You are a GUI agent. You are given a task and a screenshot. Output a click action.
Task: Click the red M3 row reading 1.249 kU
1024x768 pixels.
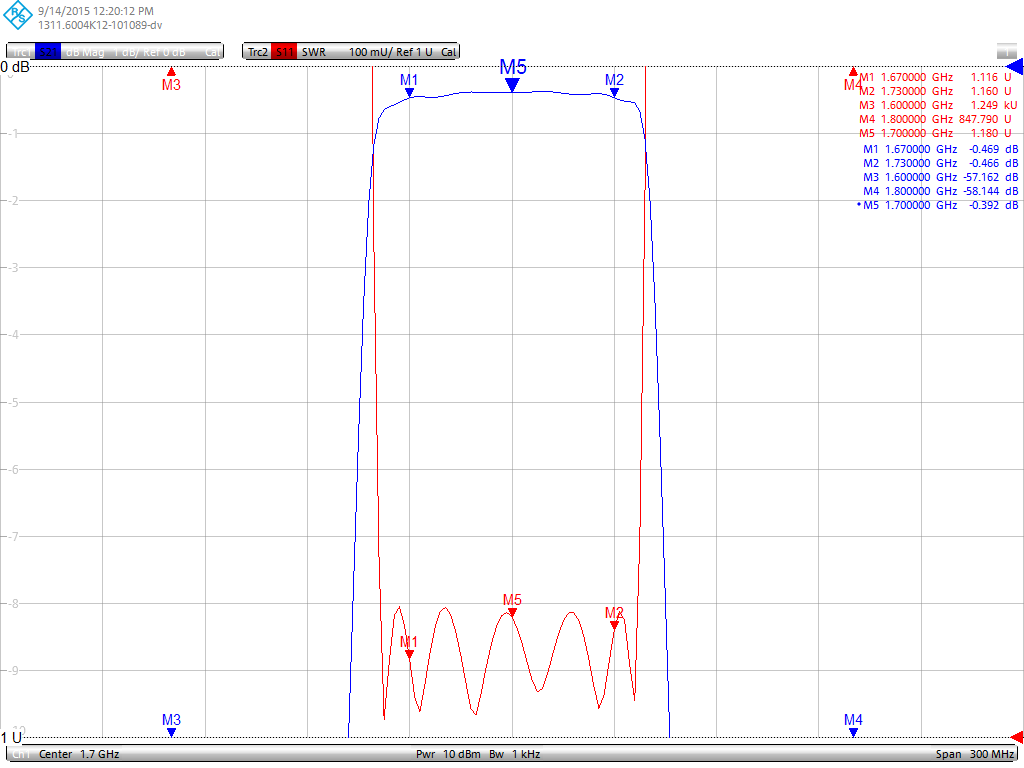(x=938, y=105)
